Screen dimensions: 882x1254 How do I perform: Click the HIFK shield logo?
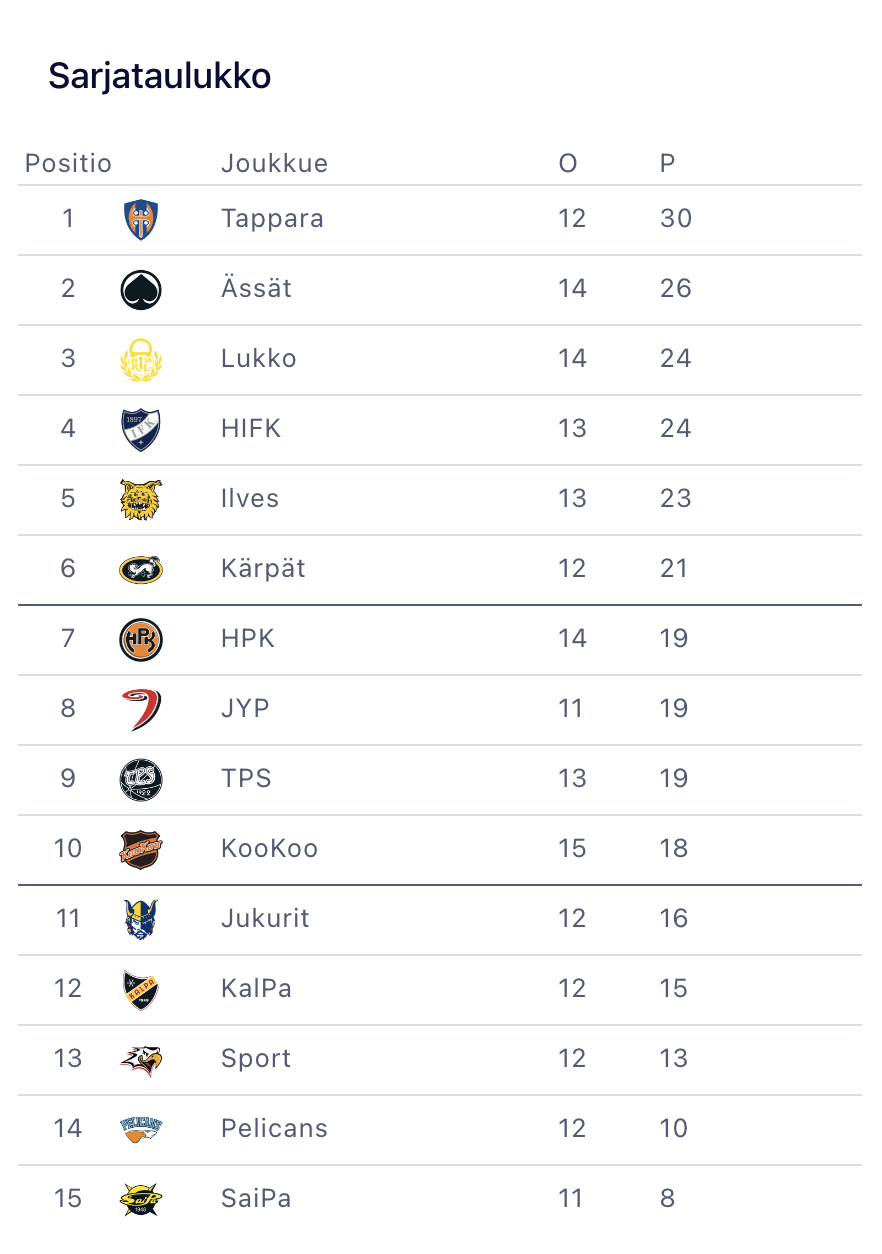coord(141,429)
